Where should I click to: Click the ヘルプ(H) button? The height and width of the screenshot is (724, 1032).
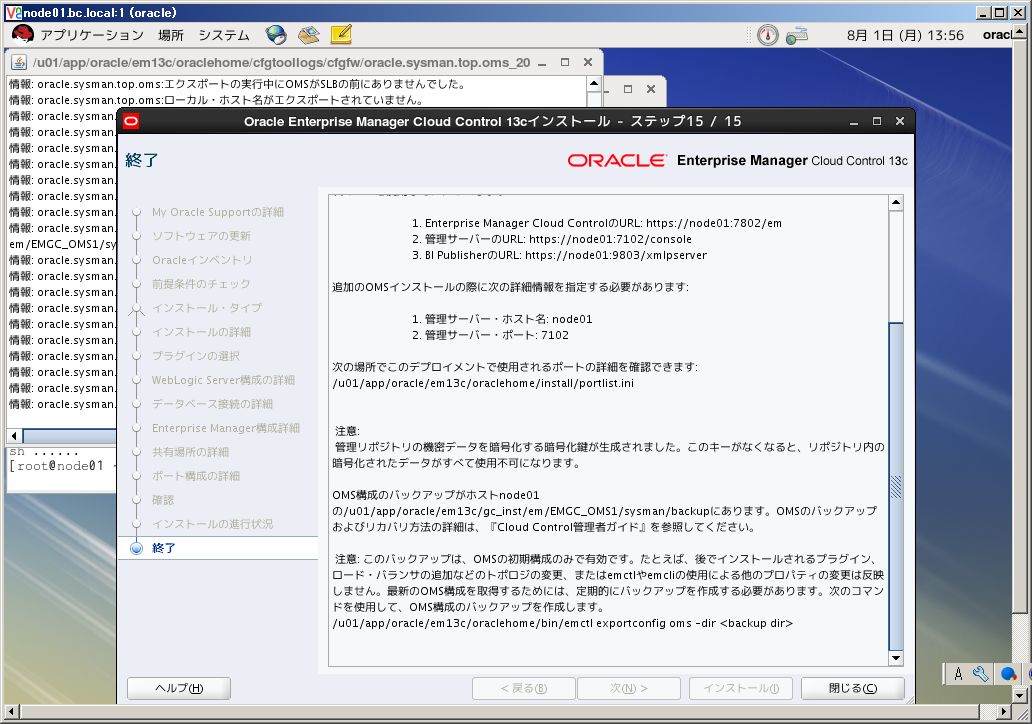coord(179,688)
